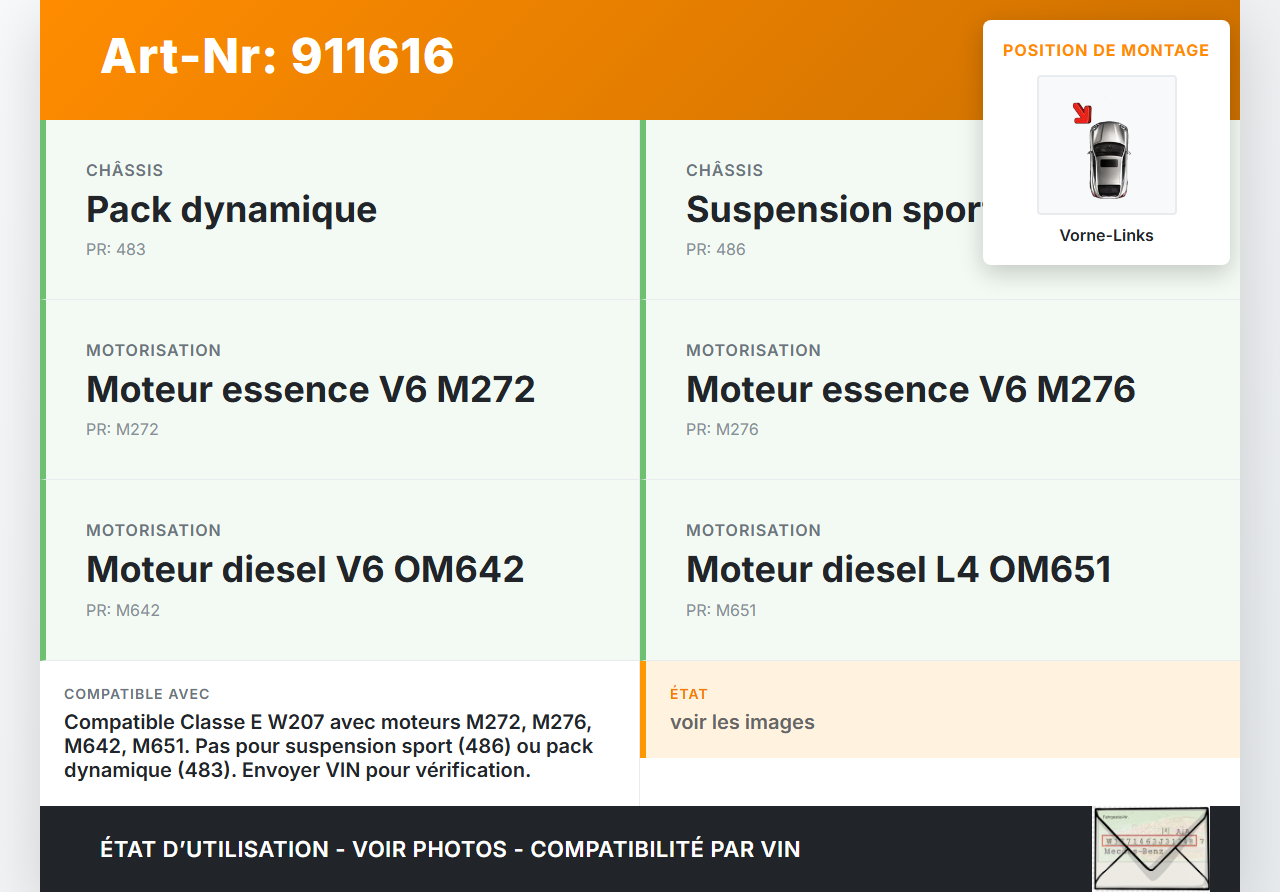Viewport: 1280px width, 892px height.
Task: Click the compatibility description paragraph
Action: (329, 746)
